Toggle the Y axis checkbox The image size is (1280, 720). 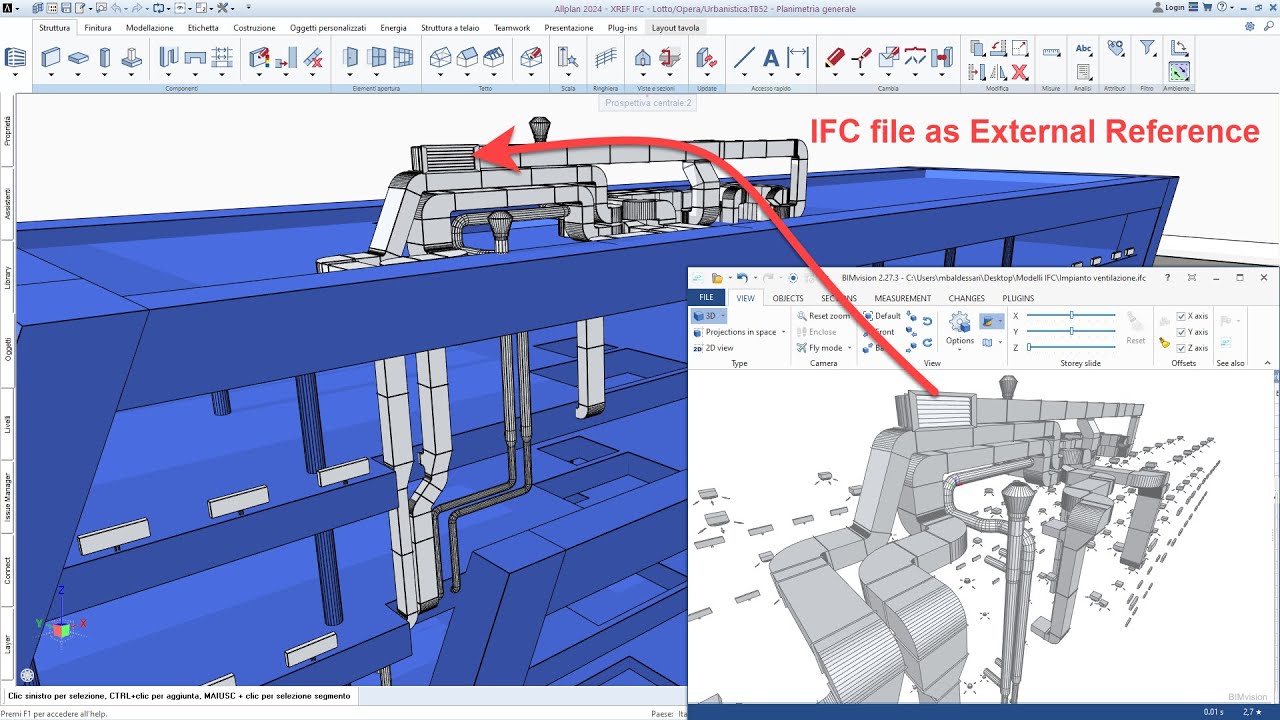click(1181, 332)
